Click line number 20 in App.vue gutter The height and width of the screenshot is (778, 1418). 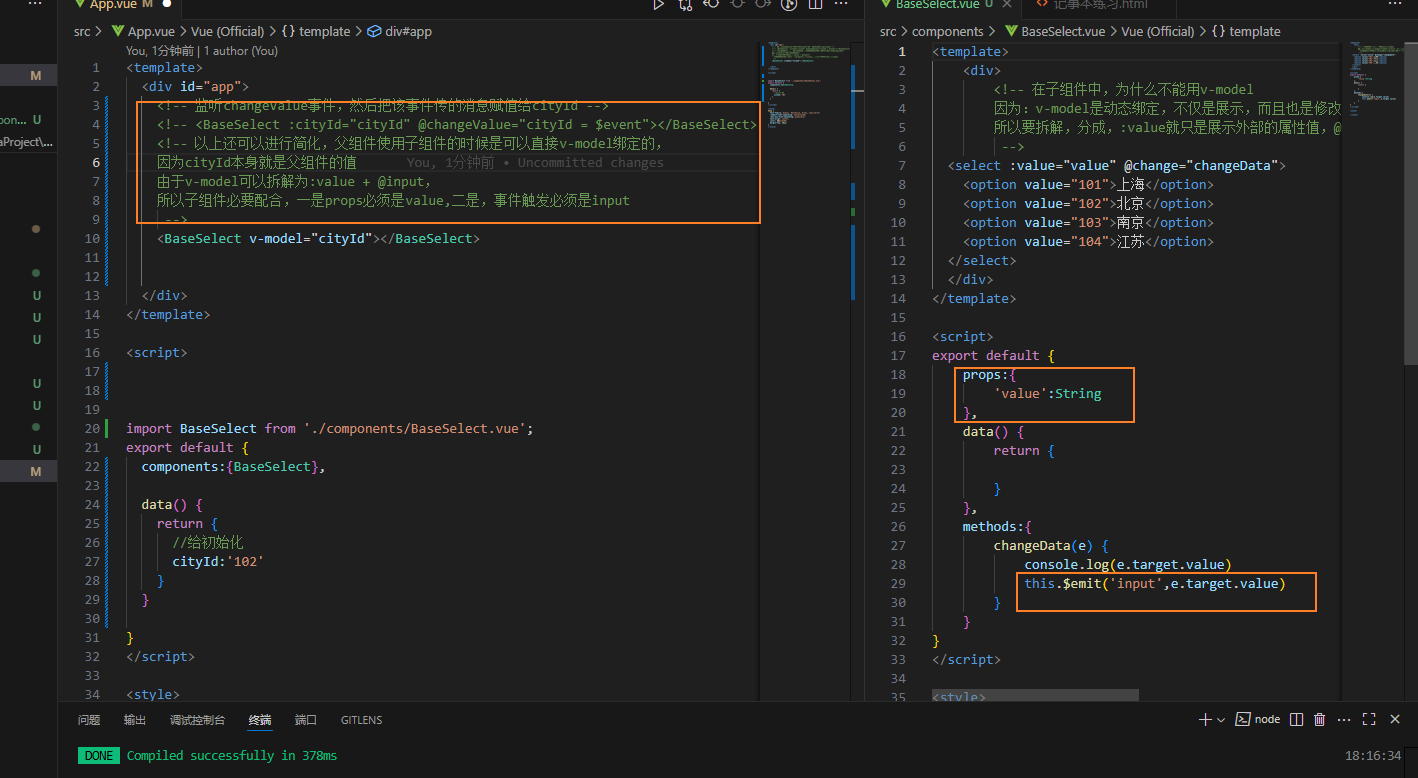93,428
